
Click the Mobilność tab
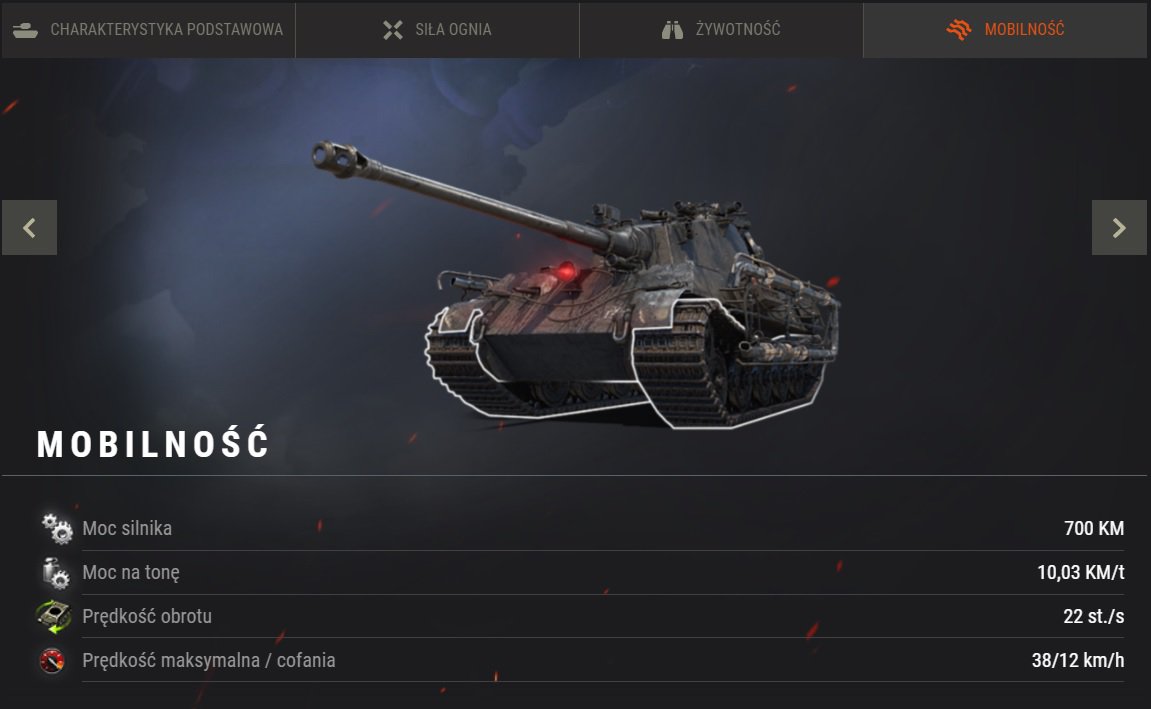1005,29
